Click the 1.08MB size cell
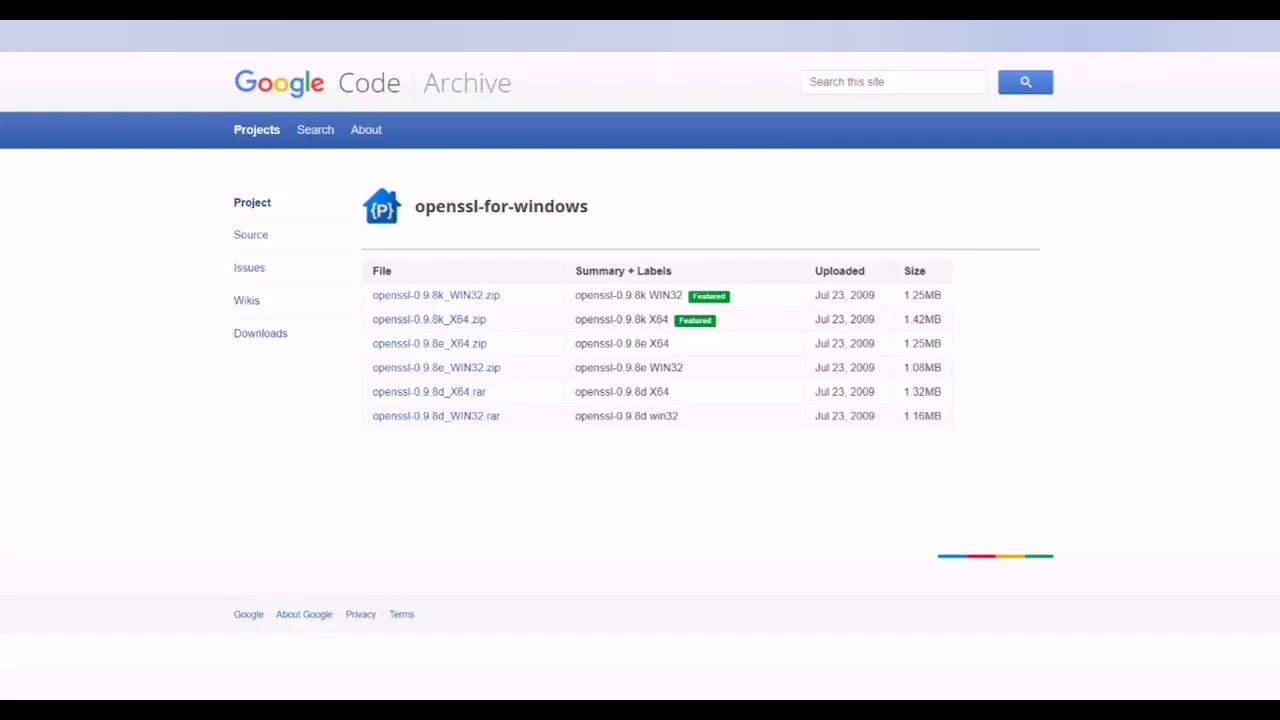 pos(922,367)
